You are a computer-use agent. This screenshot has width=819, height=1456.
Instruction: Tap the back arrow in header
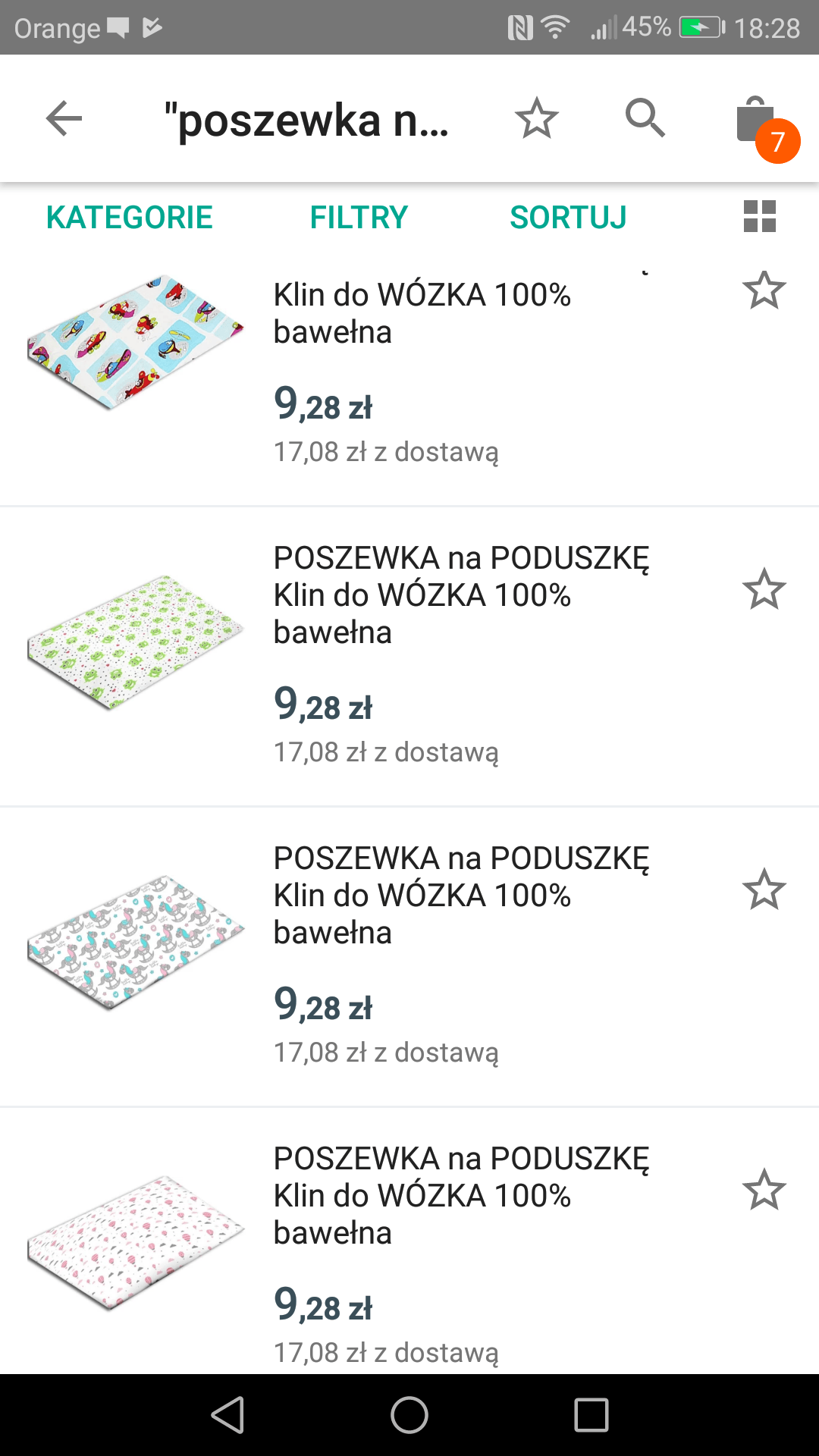click(64, 119)
